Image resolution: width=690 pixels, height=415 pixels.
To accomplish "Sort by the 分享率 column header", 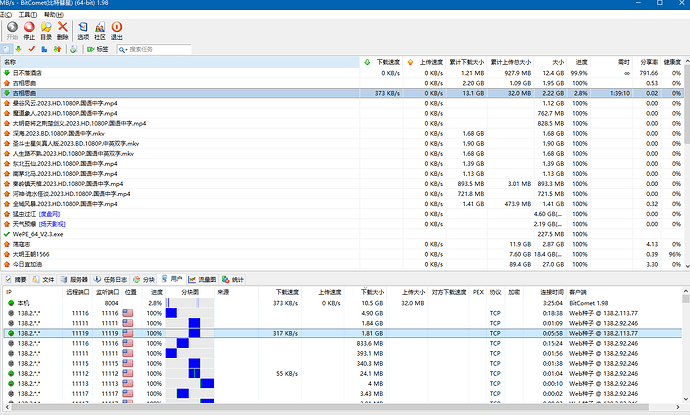I will click(x=647, y=62).
